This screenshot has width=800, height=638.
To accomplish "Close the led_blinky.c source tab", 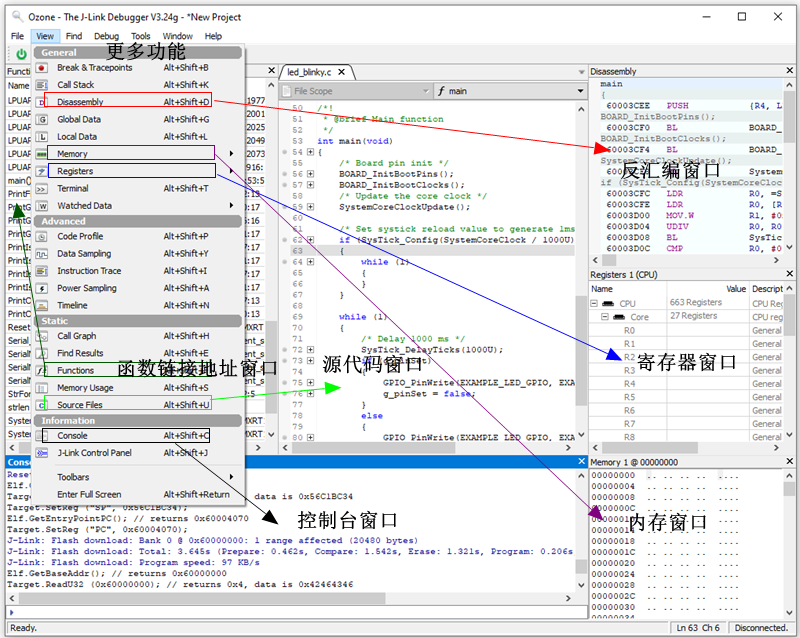I will (x=340, y=72).
